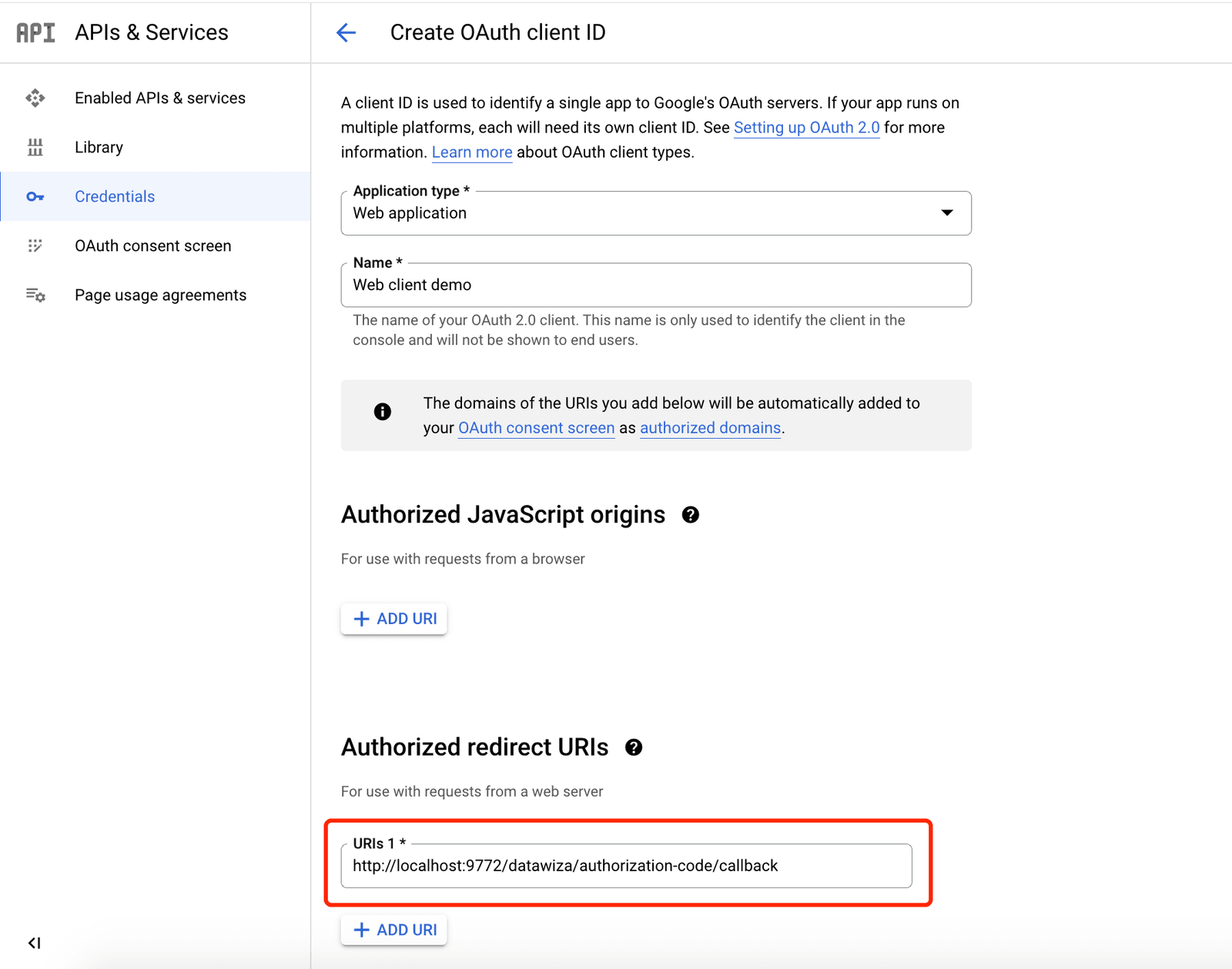Click the Library icon in sidebar
This screenshot has width=1232, height=969.
pos(35,147)
